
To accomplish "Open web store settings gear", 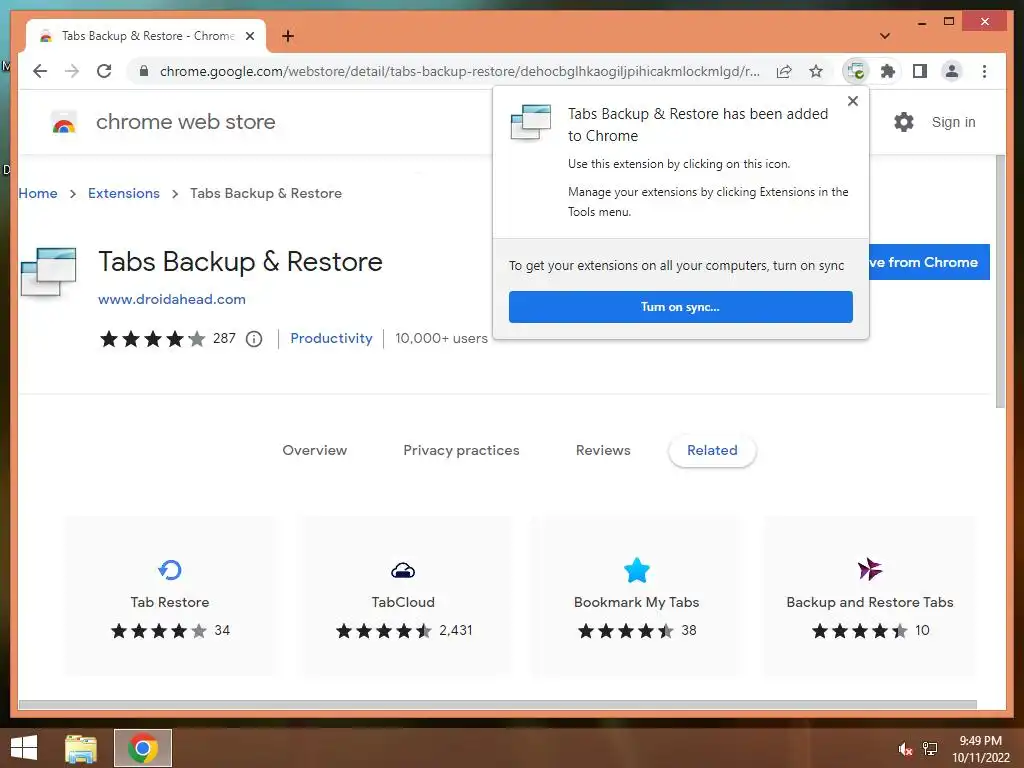I will point(904,122).
